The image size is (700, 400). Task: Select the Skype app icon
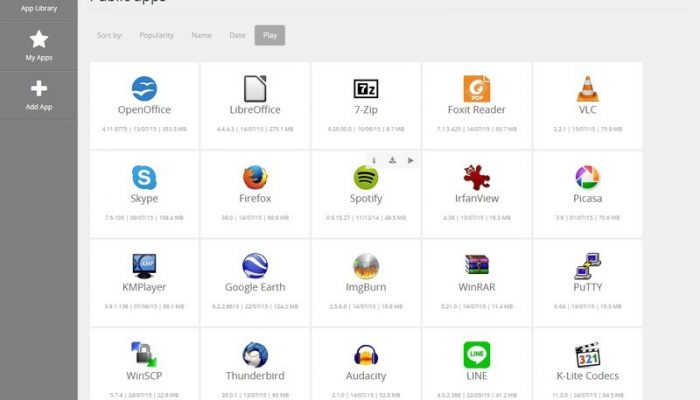144,177
